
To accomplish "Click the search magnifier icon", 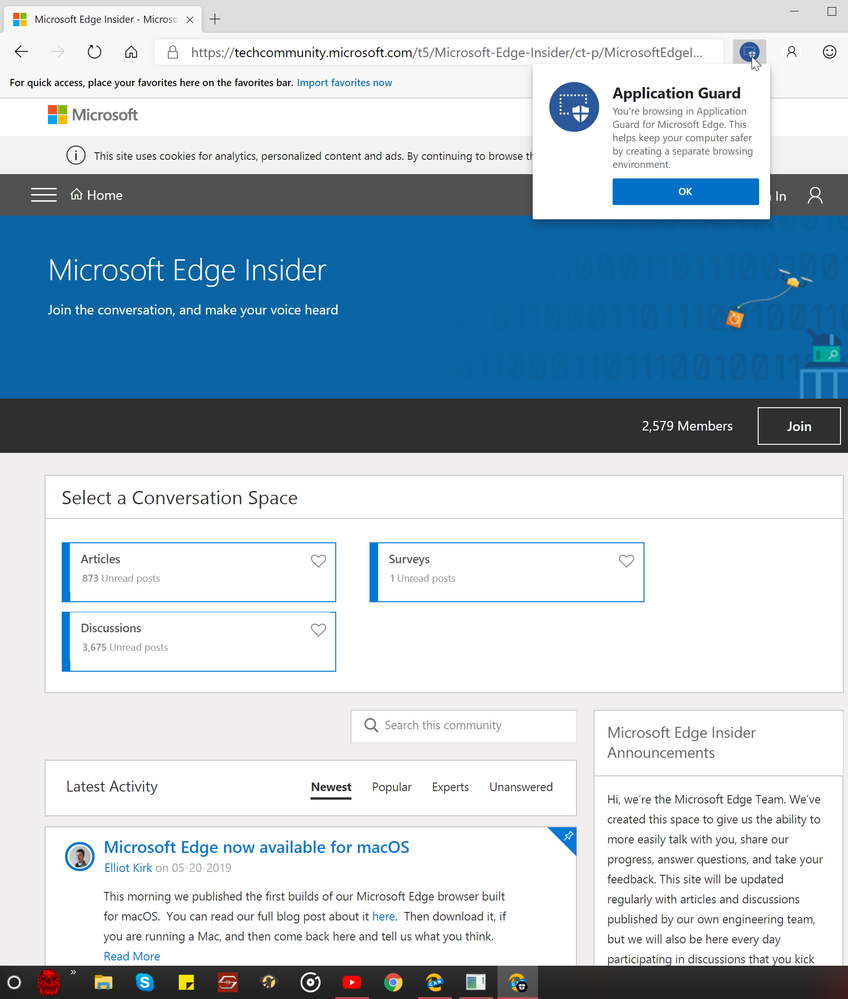I will point(371,725).
